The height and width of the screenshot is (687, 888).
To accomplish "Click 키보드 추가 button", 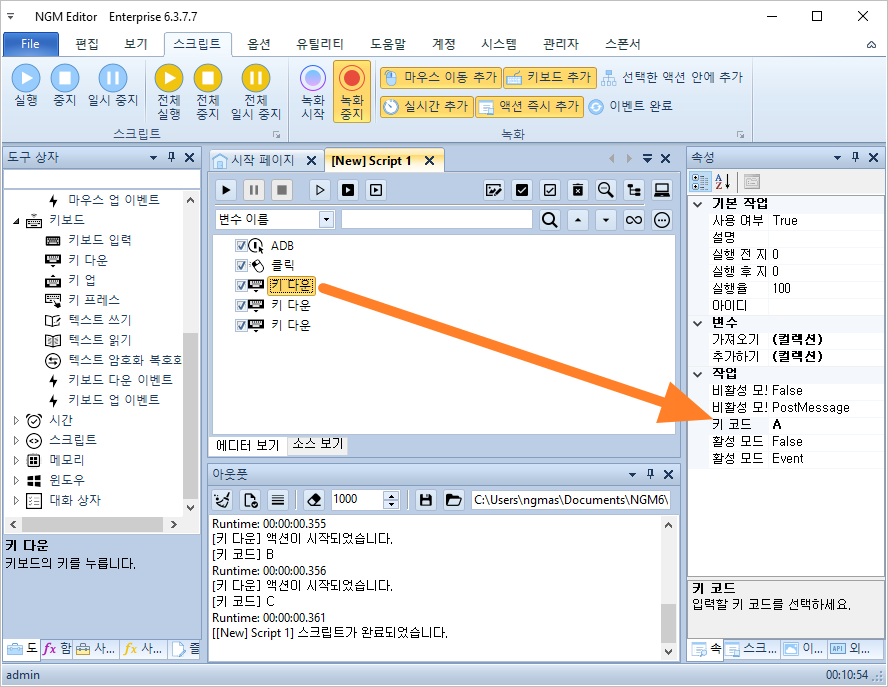I will [x=550, y=78].
